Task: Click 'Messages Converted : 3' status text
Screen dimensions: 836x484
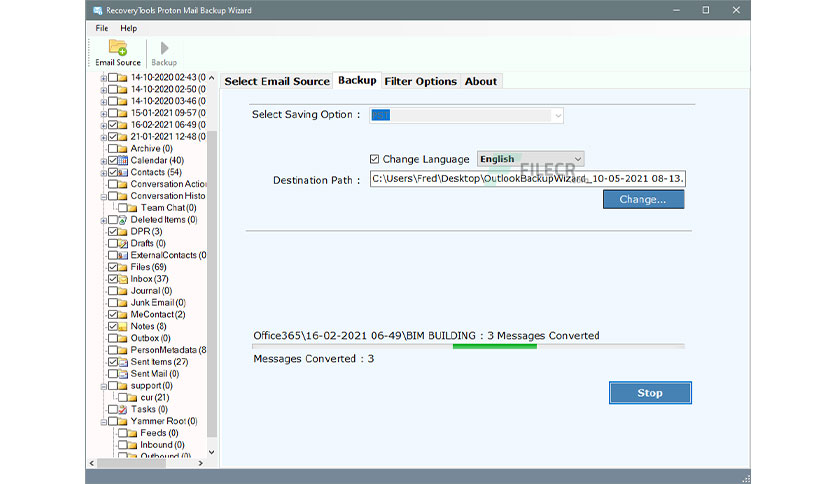Action: pos(314,359)
